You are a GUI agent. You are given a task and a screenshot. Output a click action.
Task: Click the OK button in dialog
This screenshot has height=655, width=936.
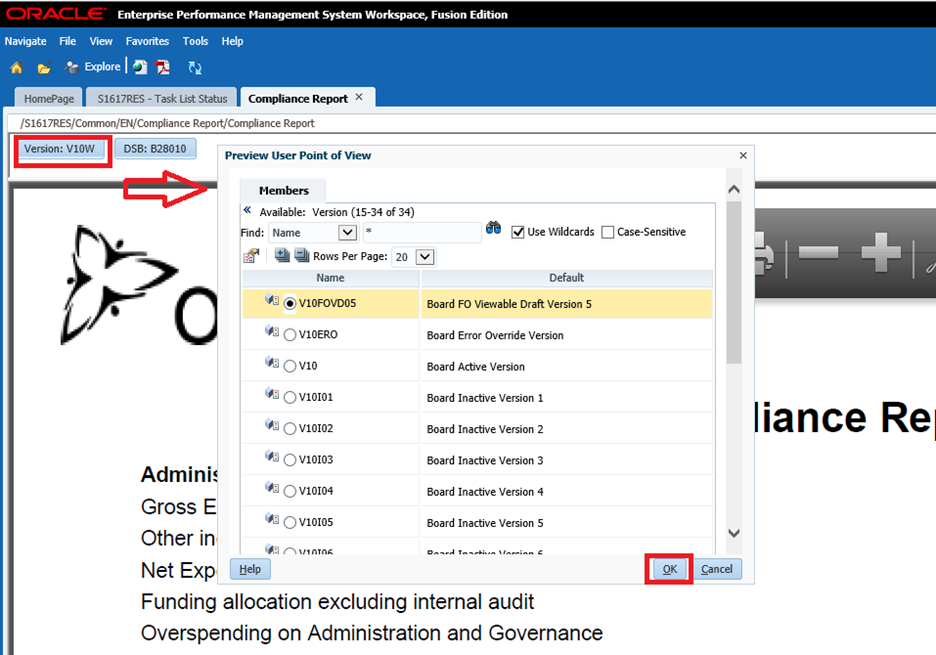click(669, 569)
